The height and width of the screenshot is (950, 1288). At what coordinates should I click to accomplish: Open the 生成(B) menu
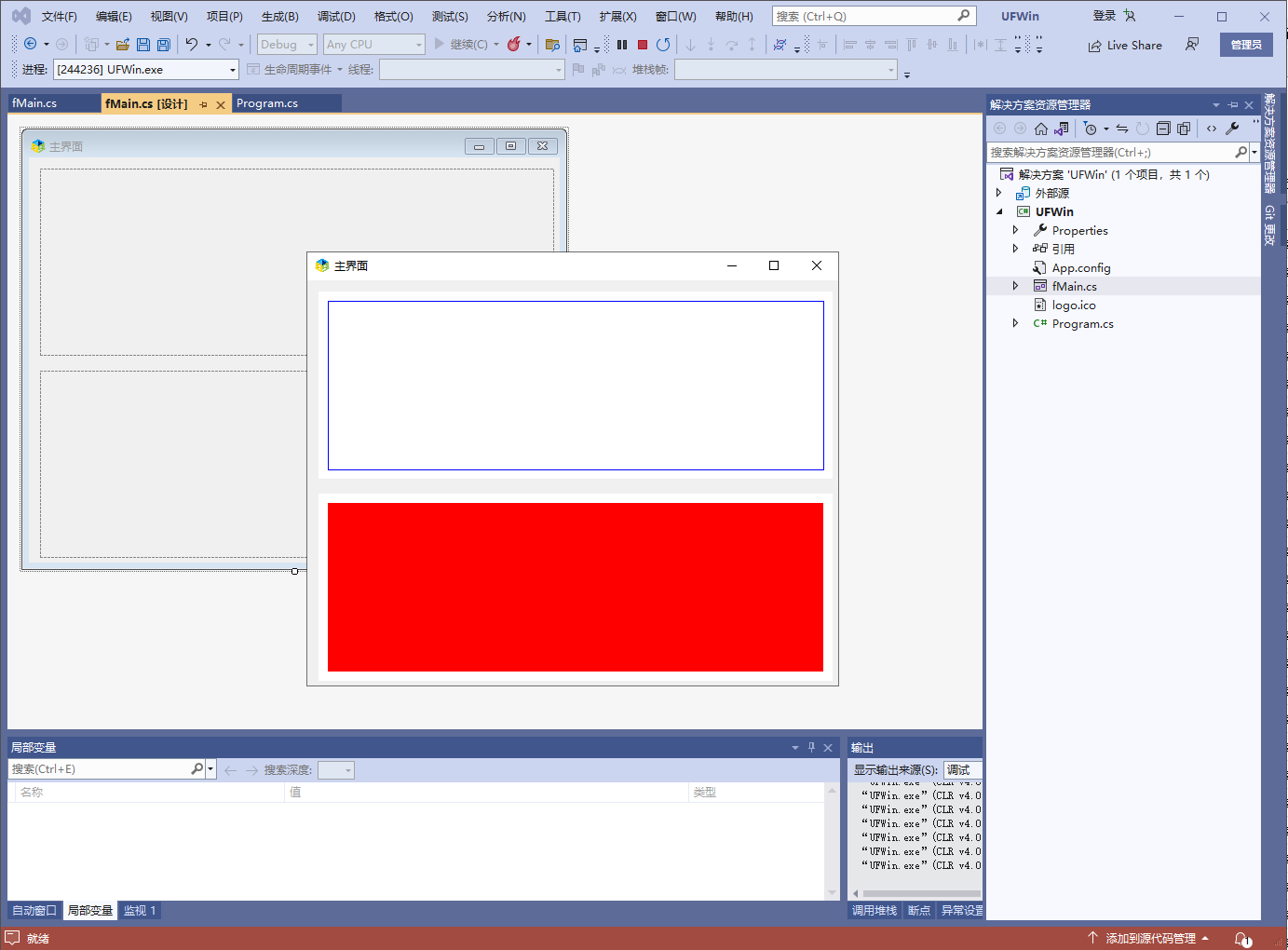pyautogui.click(x=280, y=16)
